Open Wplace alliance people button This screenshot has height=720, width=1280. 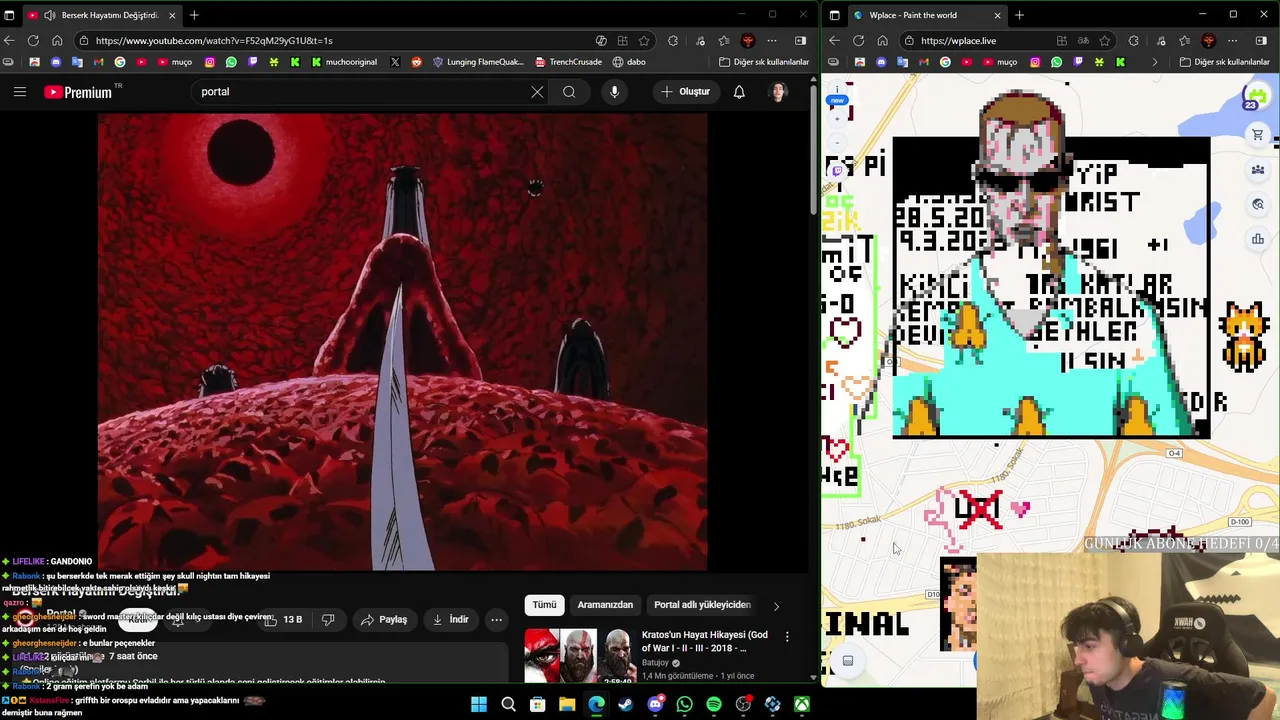point(1258,170)
